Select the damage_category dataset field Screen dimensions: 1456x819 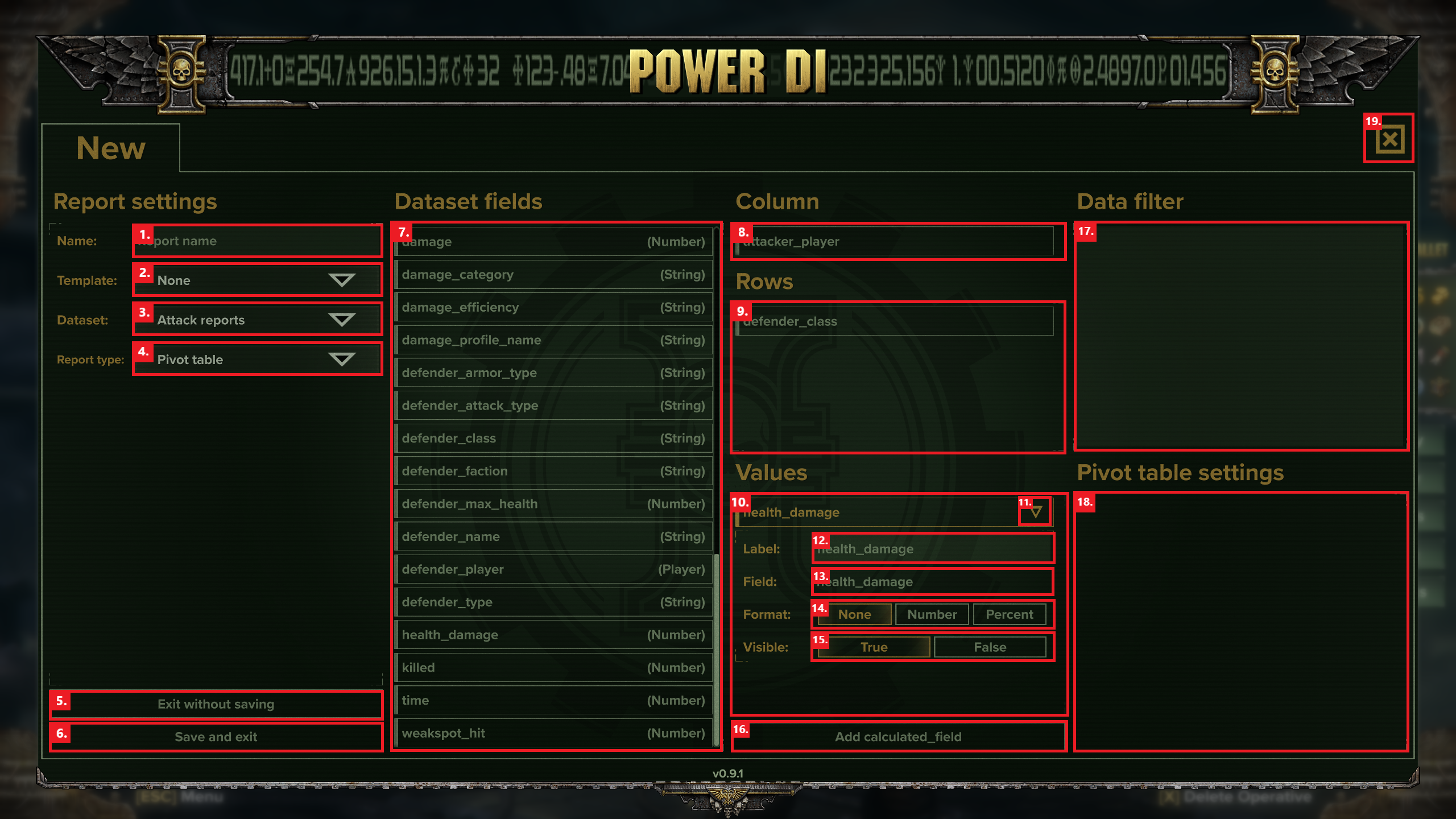tap(553, 275)
